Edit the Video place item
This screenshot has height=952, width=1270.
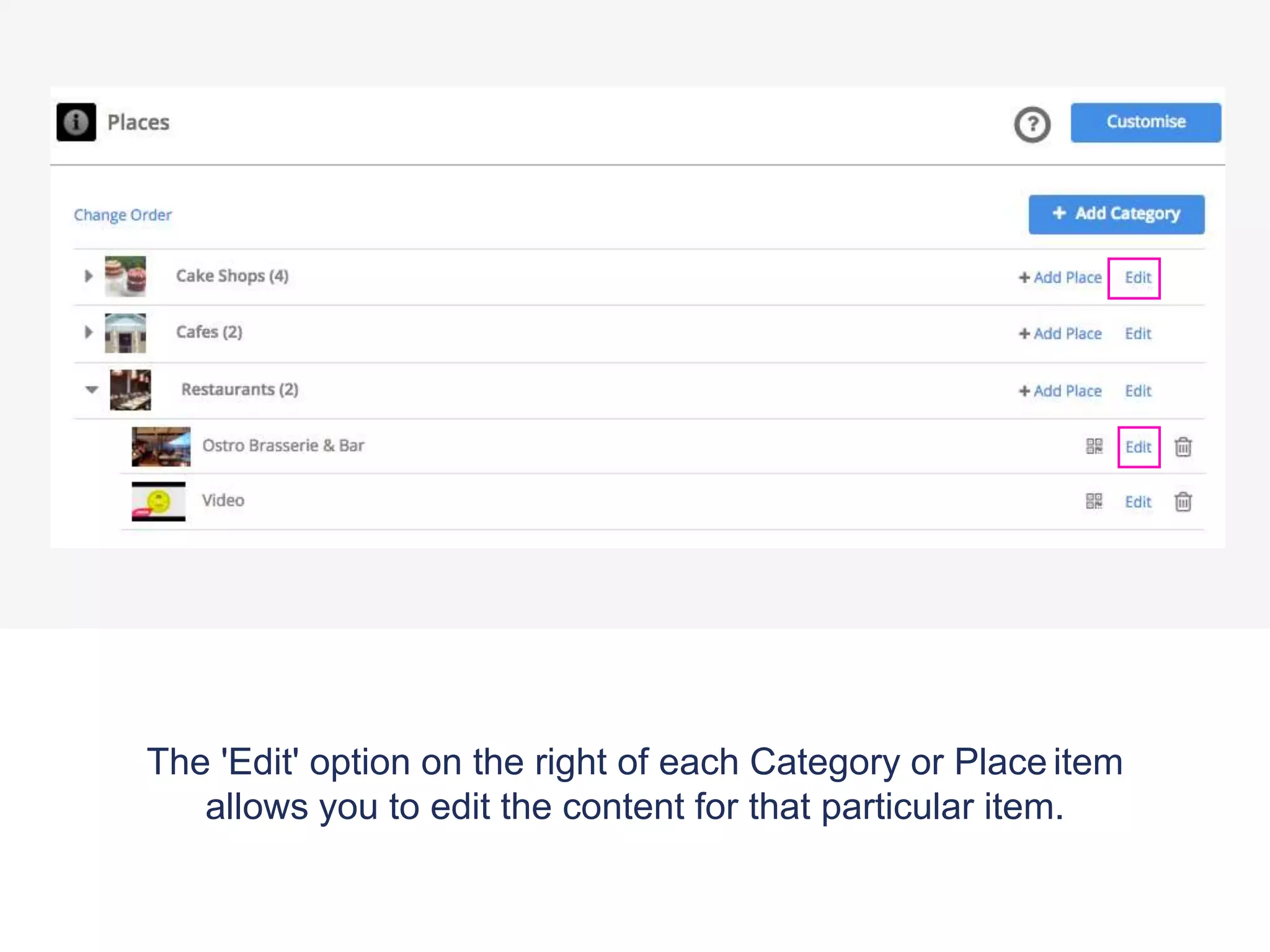[1138, 502]
